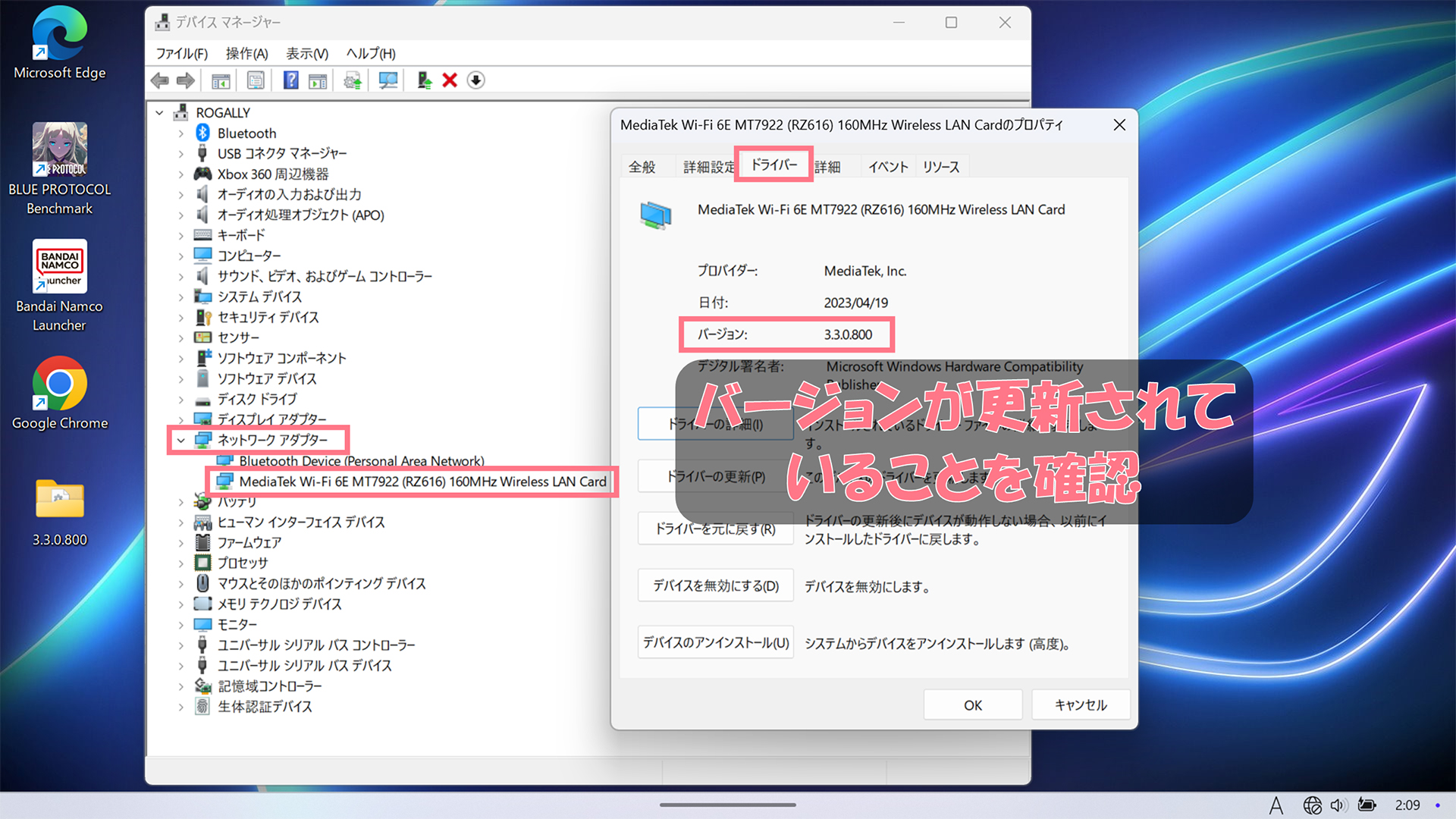Image resolution: width=1456 pixels, height=819 pixels.
Task: Click the provider value MediaTek, Inc.
Action: click(x=865, y=271)
